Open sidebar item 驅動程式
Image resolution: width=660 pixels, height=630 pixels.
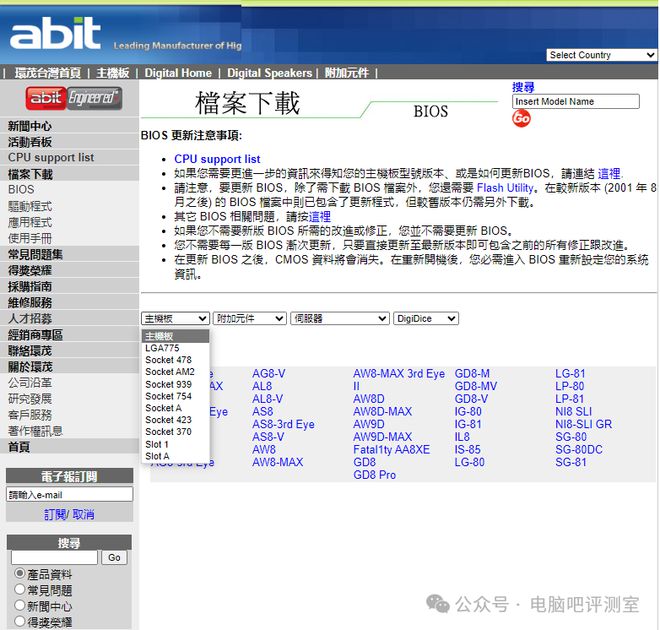tap(30, 206)
